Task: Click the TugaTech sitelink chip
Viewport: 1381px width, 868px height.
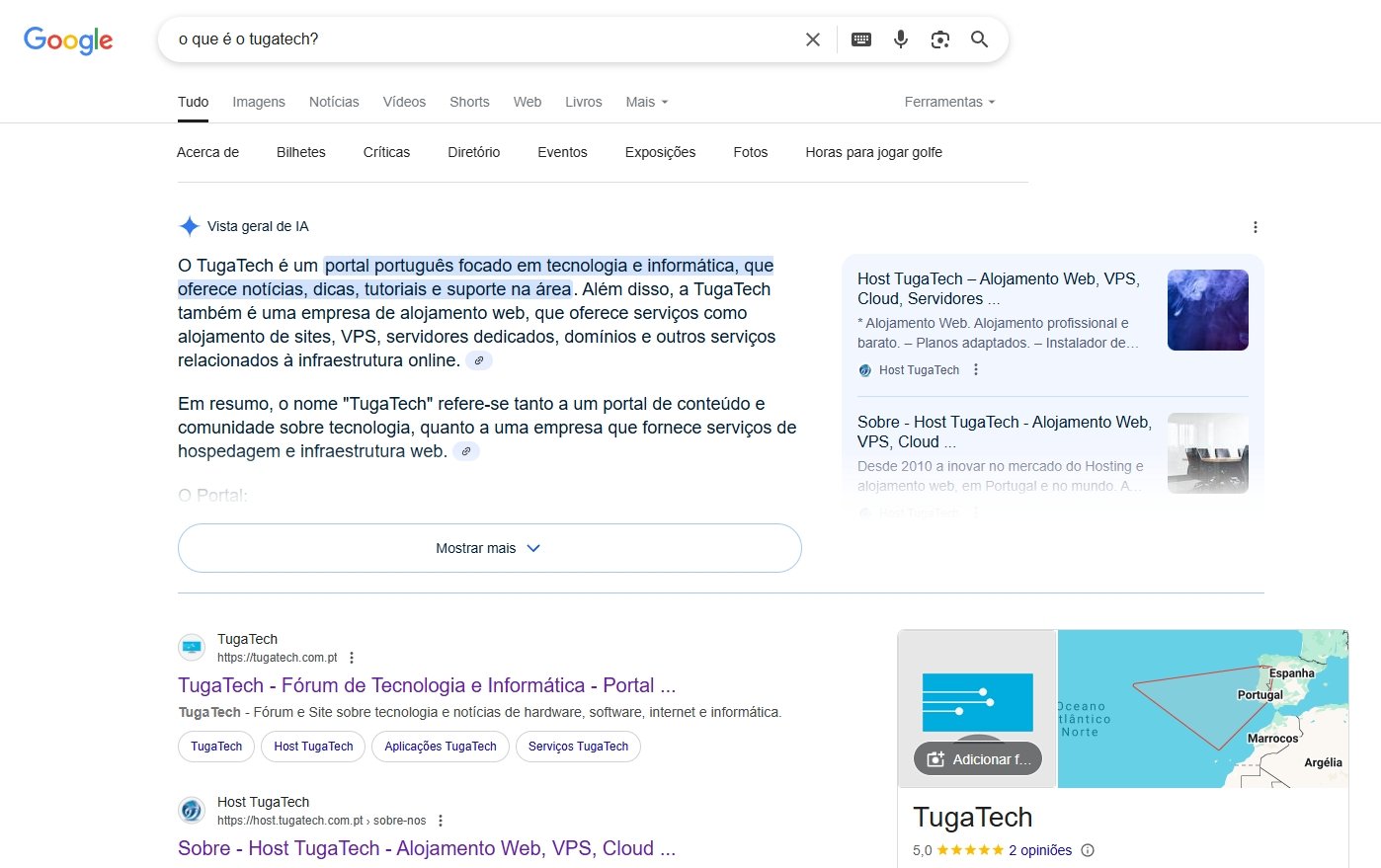Action: [x=216, y=747]
